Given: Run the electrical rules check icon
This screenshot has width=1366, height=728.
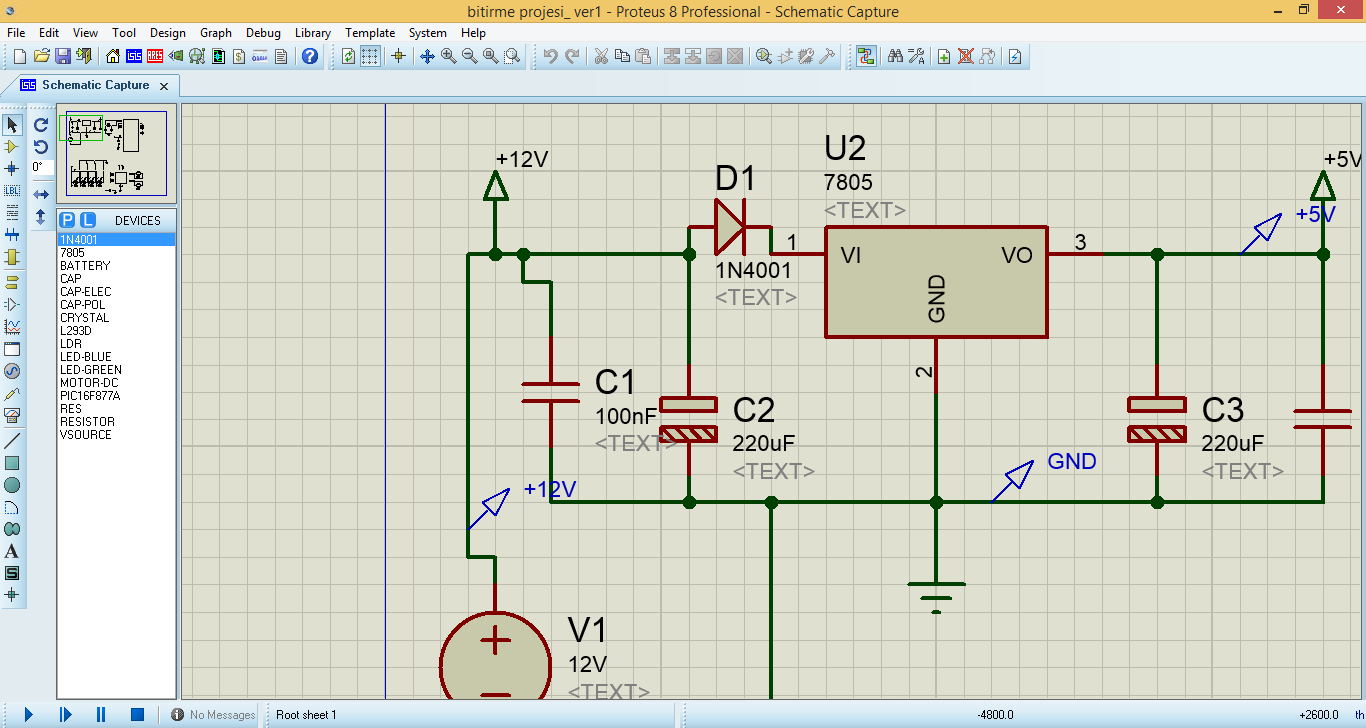Looking at the screenshot, I should (x=1015, y=56).
